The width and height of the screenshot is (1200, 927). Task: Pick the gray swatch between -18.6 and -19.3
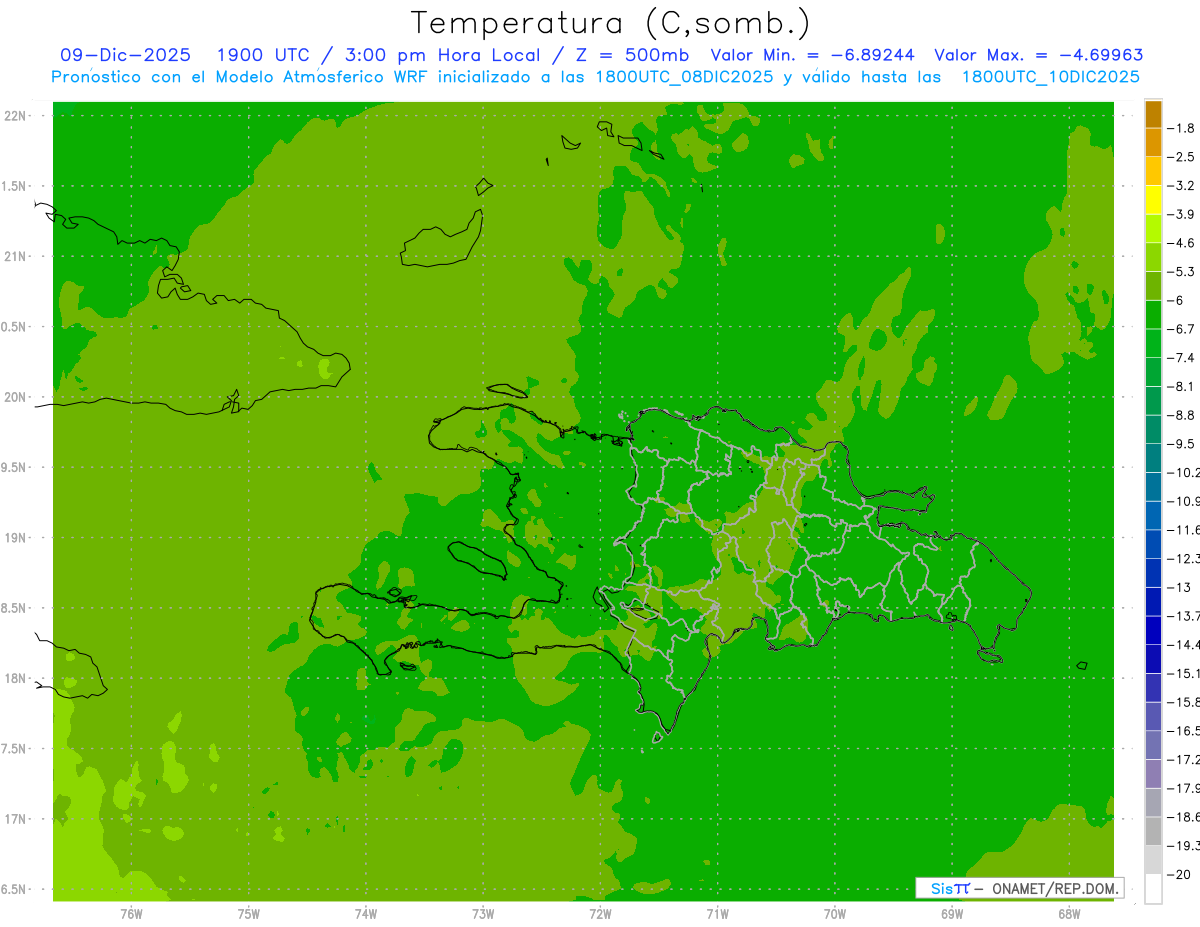1153,832
